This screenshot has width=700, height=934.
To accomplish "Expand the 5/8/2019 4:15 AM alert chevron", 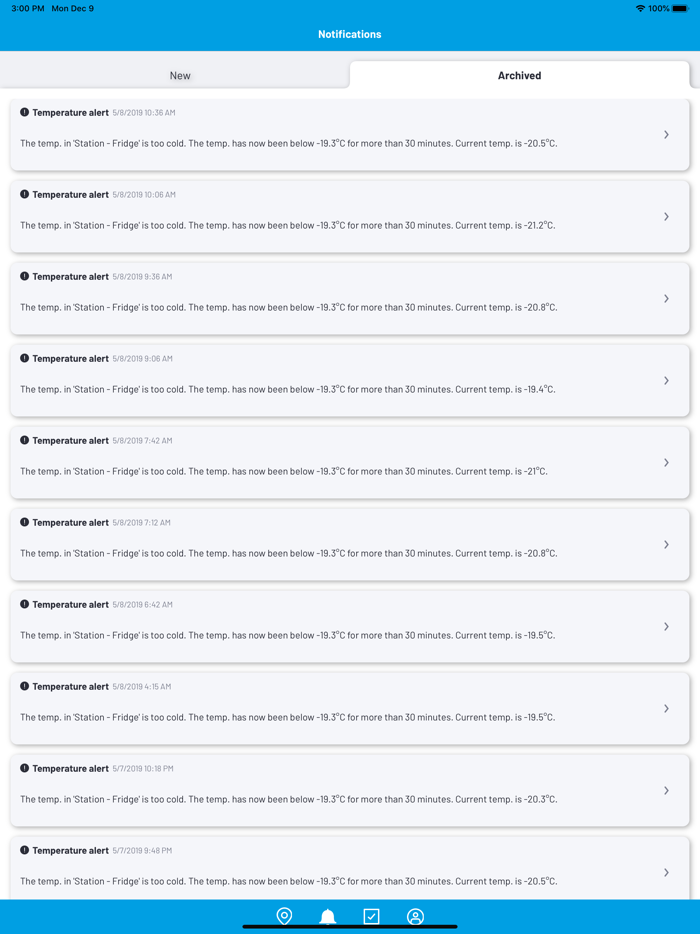I will click(x=666, y=708).
